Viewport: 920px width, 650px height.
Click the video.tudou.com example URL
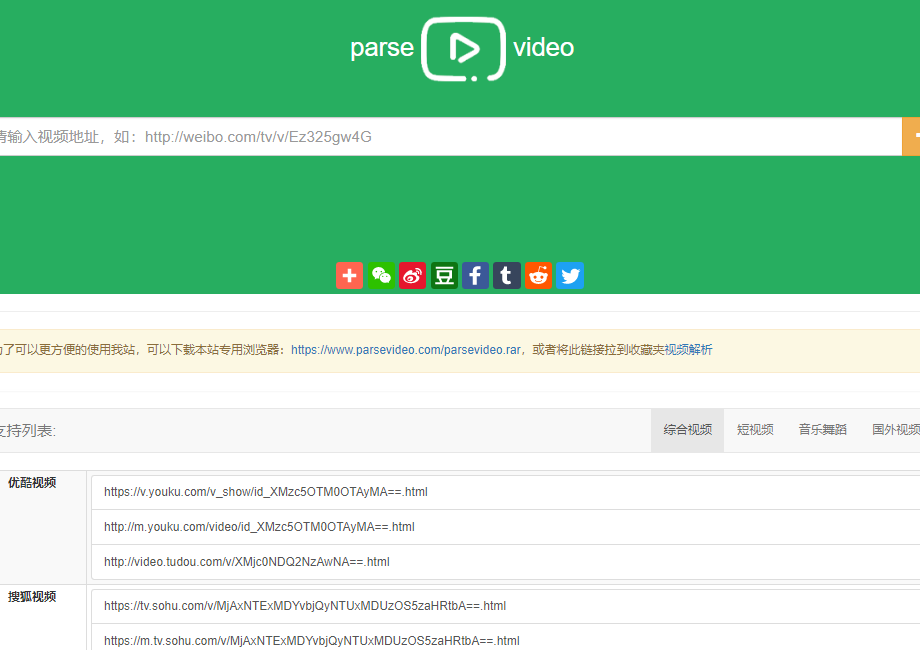(x=247, y=561)
